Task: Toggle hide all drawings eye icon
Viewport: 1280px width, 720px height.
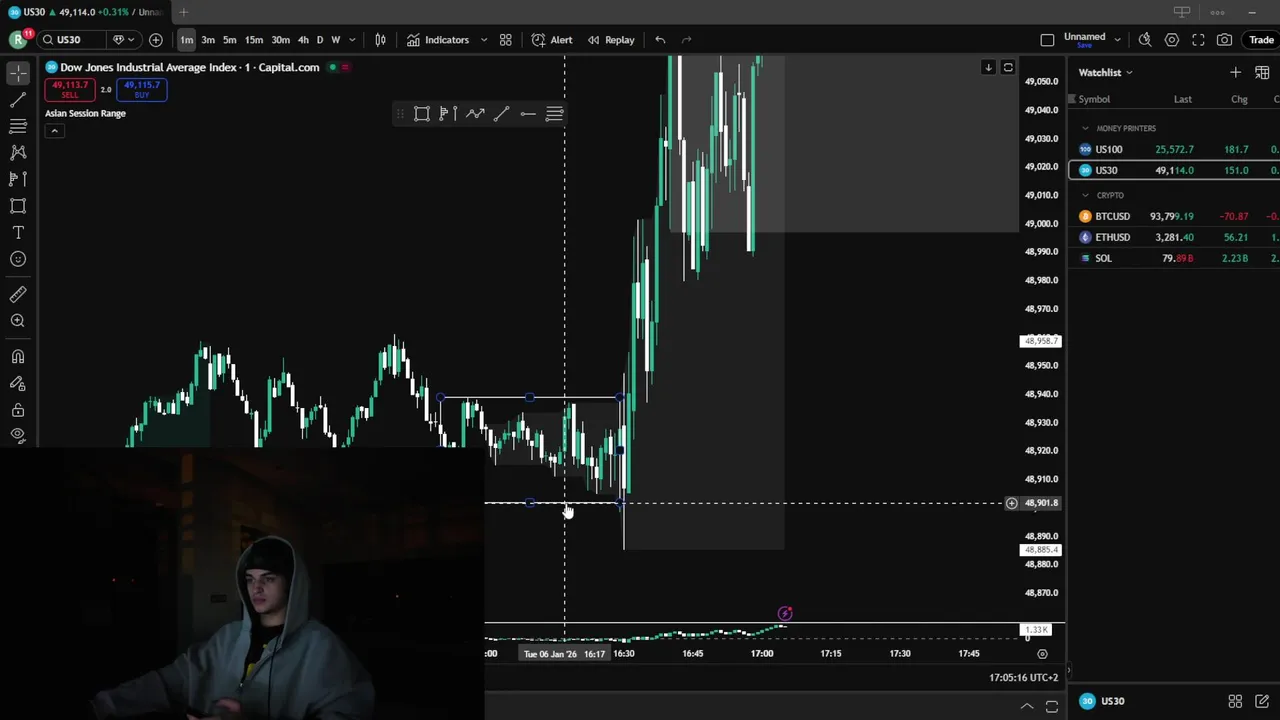Action: (x=18, y=435)
